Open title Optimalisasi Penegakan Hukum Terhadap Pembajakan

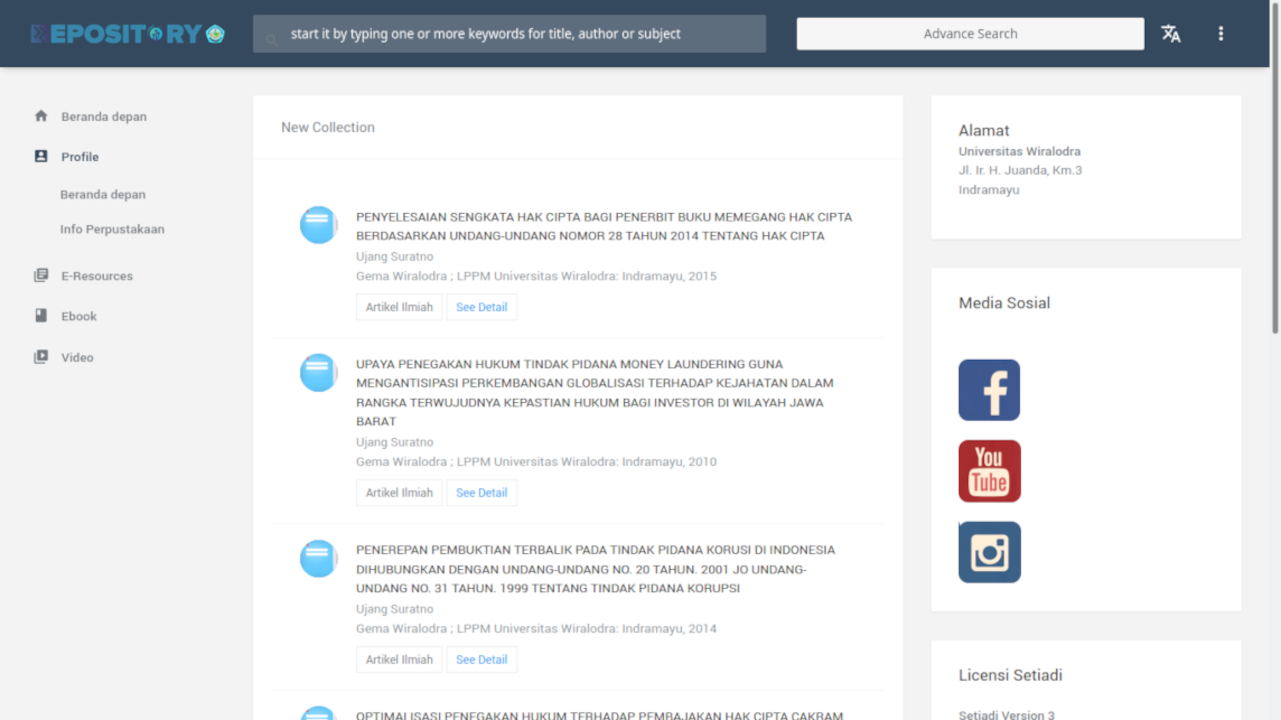600,715
